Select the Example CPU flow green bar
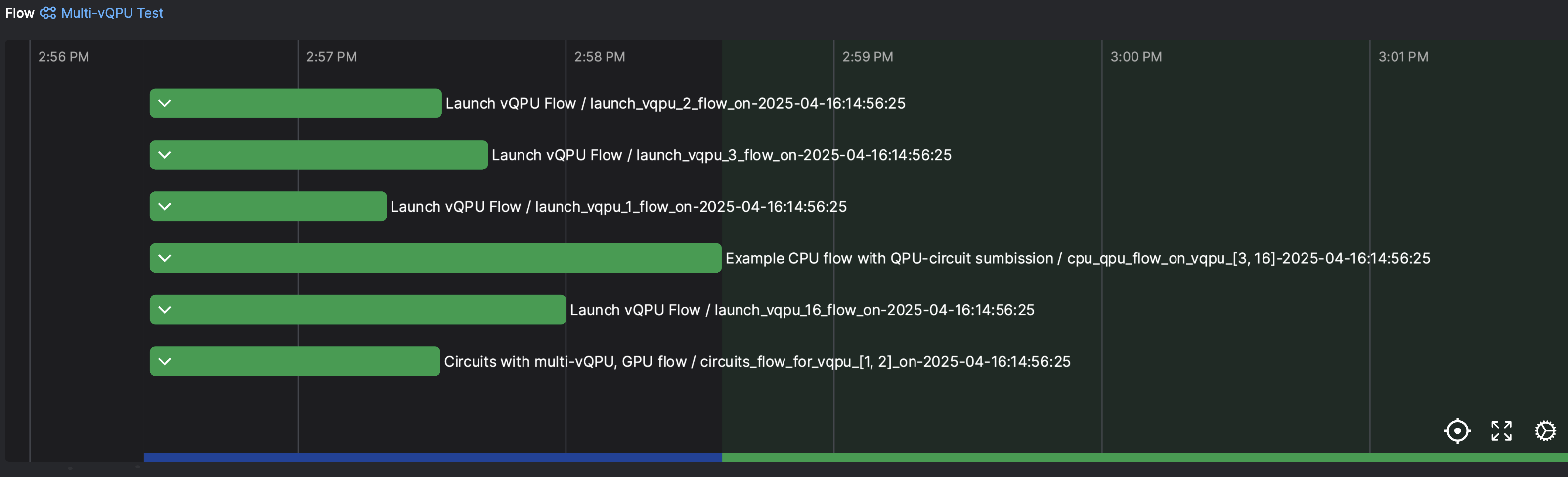This screenshot has height=477, width=1568. (436, 258)
